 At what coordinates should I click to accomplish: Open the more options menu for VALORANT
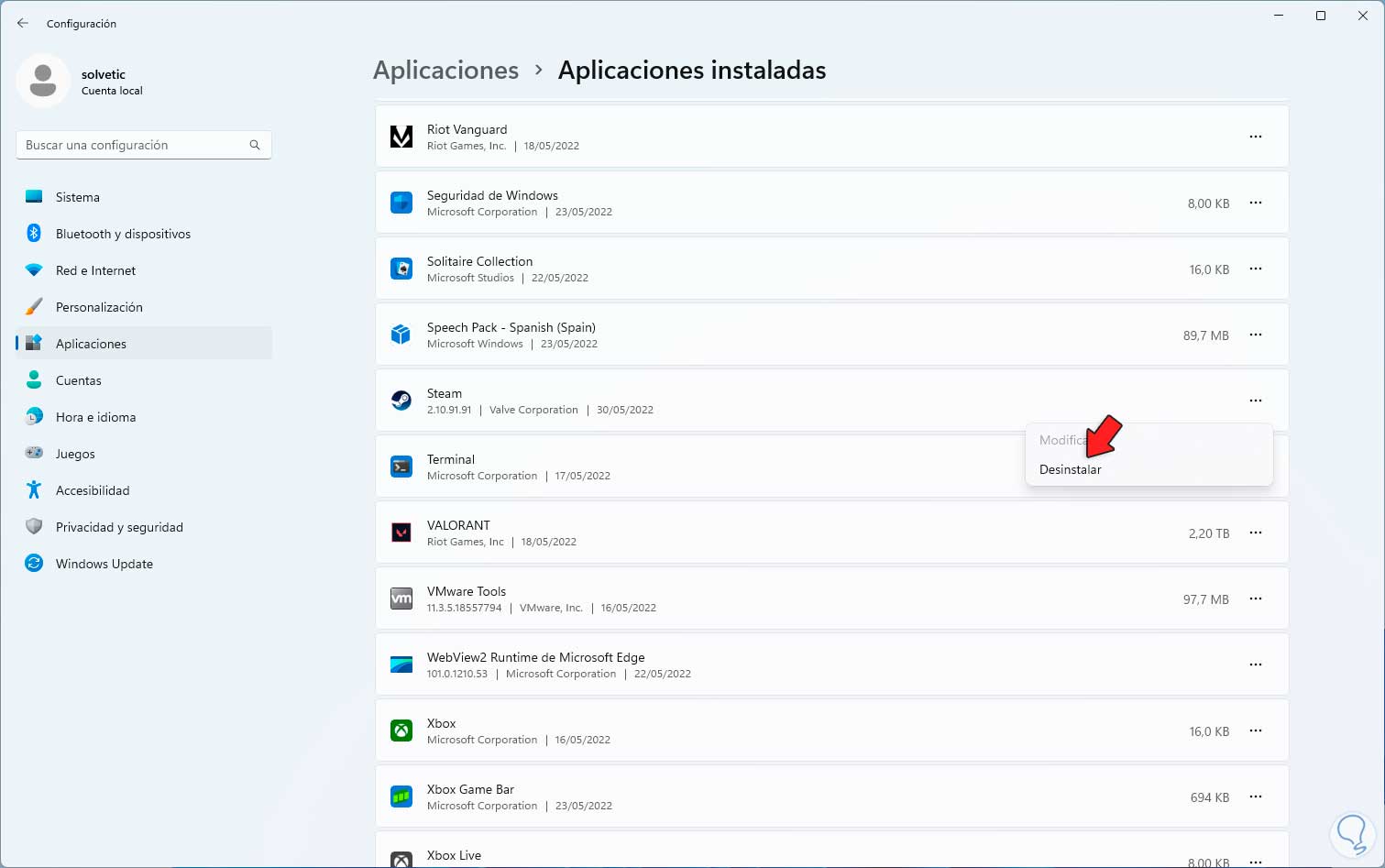(x=1256, y=533)
